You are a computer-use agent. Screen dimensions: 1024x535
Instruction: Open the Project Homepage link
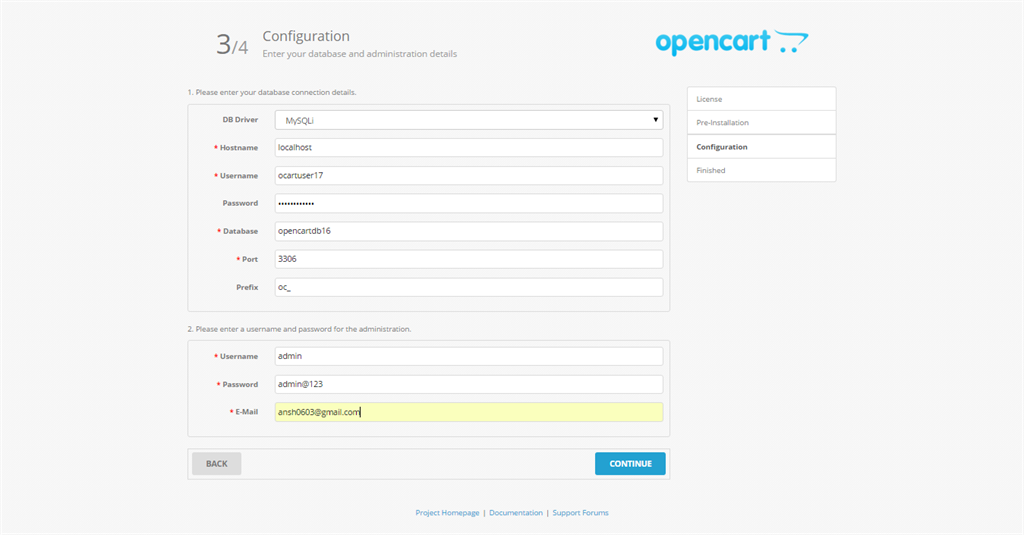coord(447,513)
